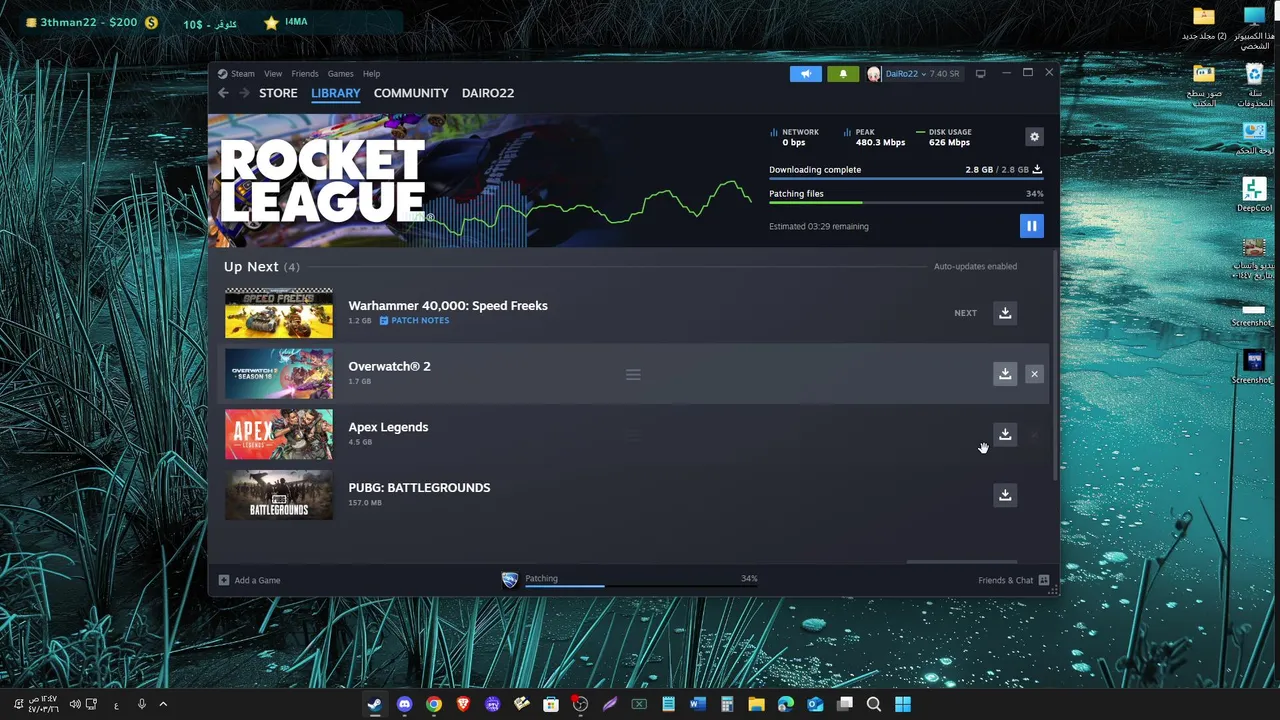This screenshot has width=1280, height=720.
Task: Select Warhammer 40,000: Speed Freeks title
Action: tap(448, 306)
